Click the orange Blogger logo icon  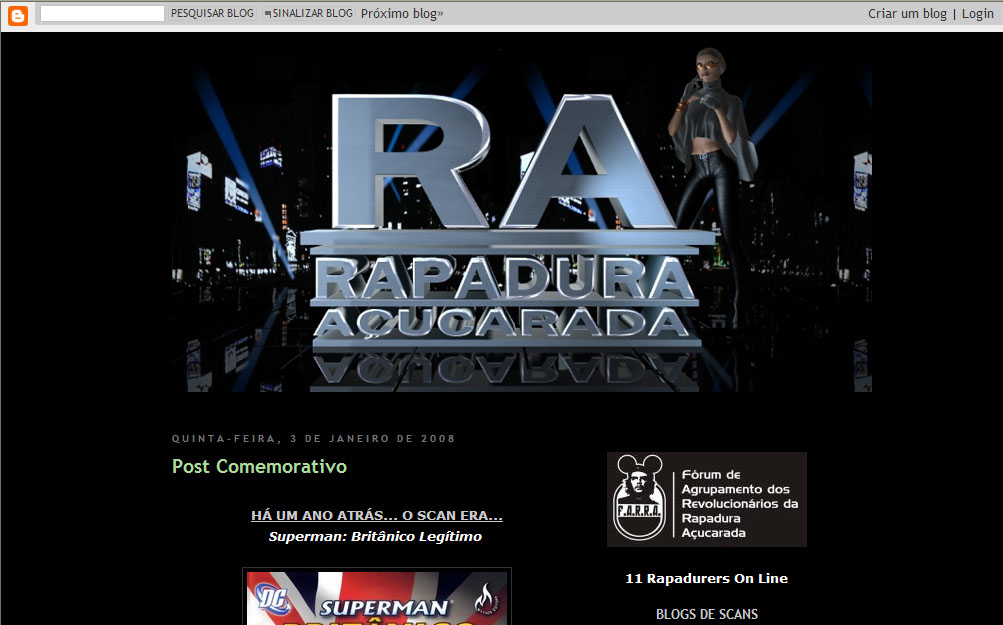pos(18,14)
